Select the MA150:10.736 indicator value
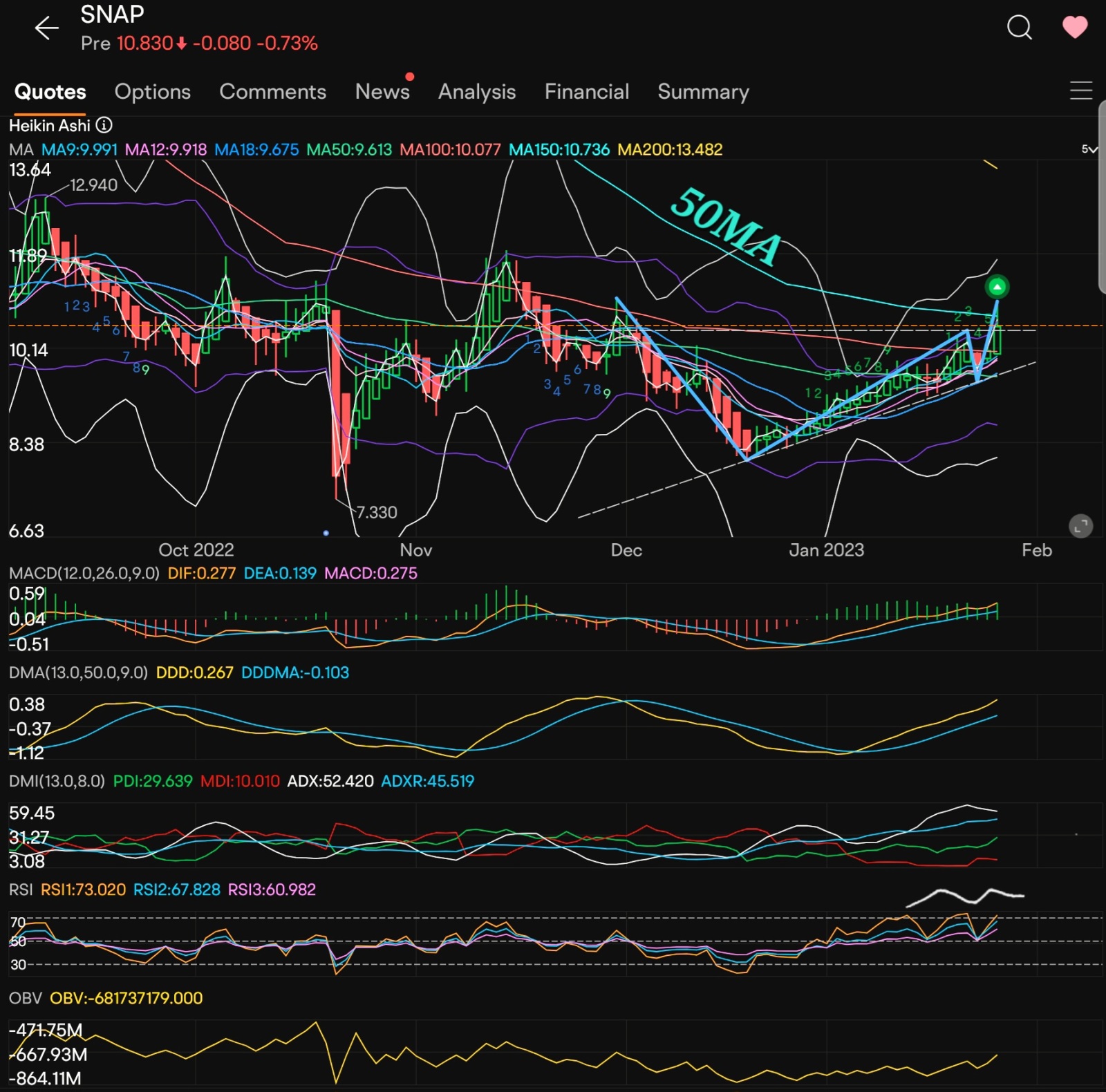This screenshot has width=1106, height=1092. click(x=559, y=150)
